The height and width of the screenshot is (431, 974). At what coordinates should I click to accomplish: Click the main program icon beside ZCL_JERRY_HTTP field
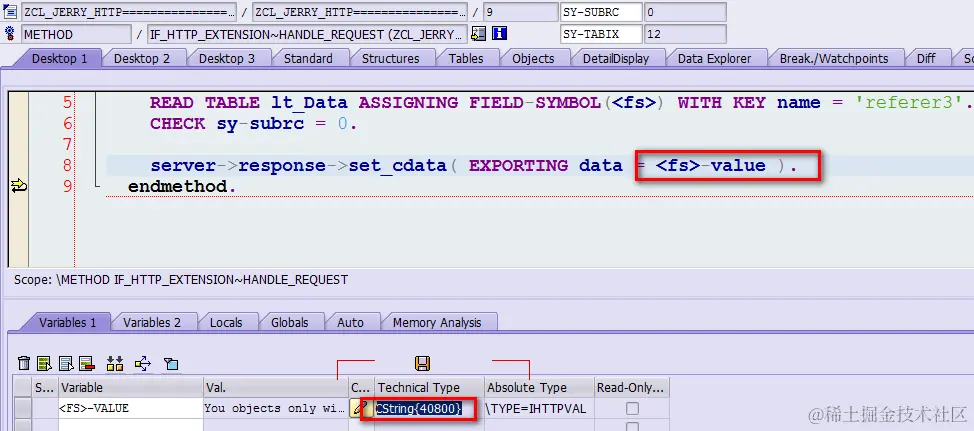[10, 11]
